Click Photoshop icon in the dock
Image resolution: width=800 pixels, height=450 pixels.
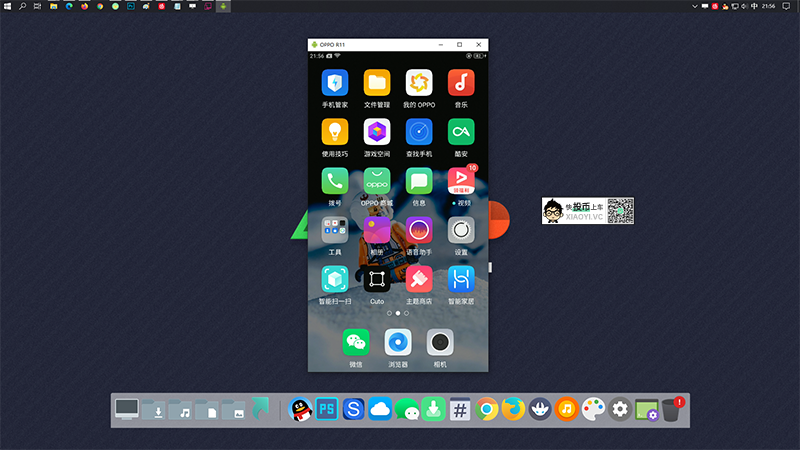coord(327,409)
